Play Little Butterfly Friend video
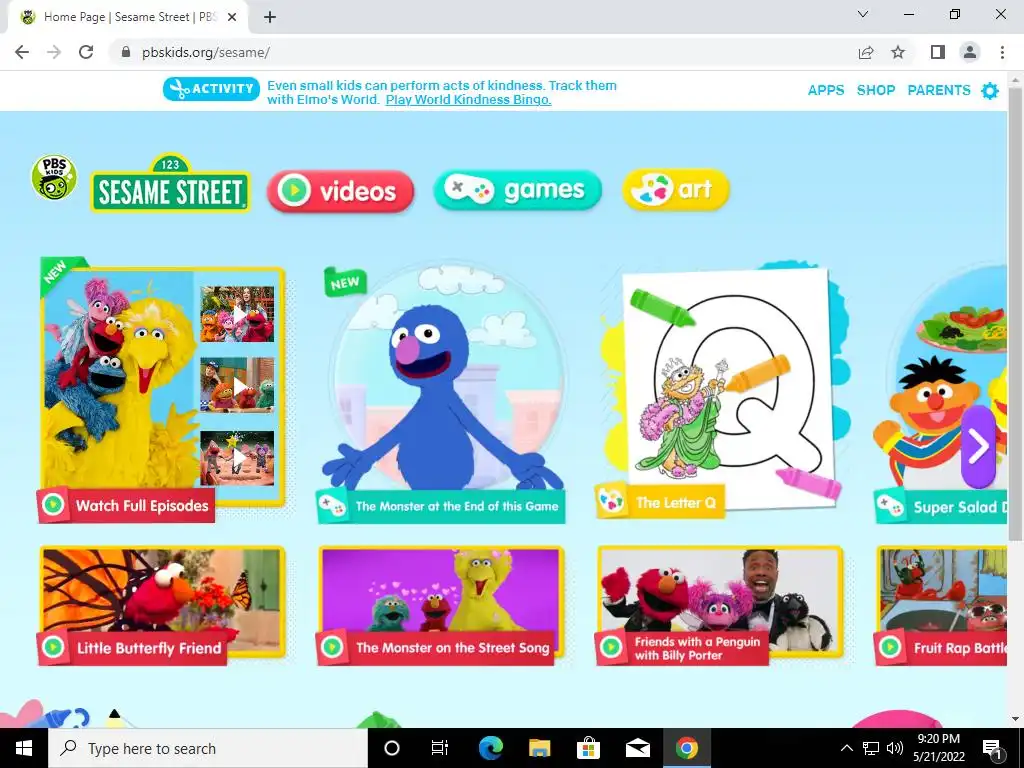 [162, 604]
